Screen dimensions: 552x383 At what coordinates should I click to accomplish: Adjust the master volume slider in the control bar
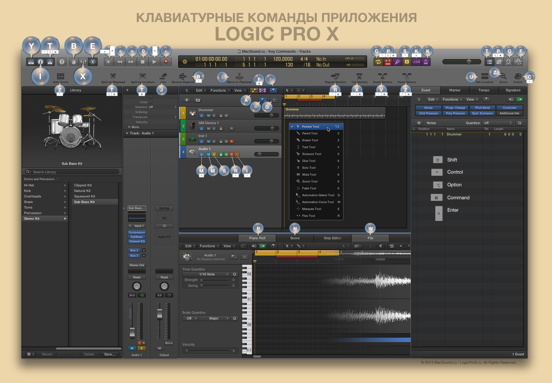pyautogui.click(x=461, y=62)
